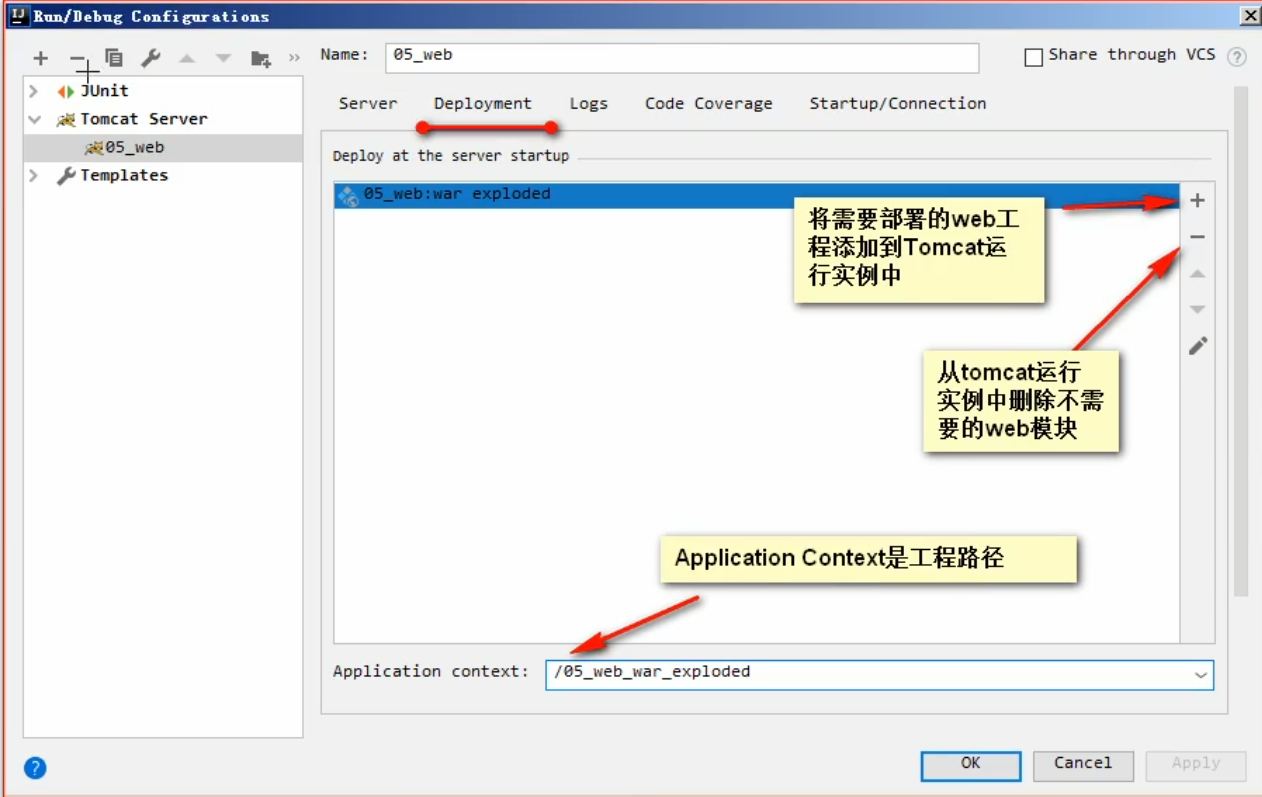Click the 05_web configuration Tomcat icon
Viewport: 1262px width, 797px height.
[x=94, y=148]
